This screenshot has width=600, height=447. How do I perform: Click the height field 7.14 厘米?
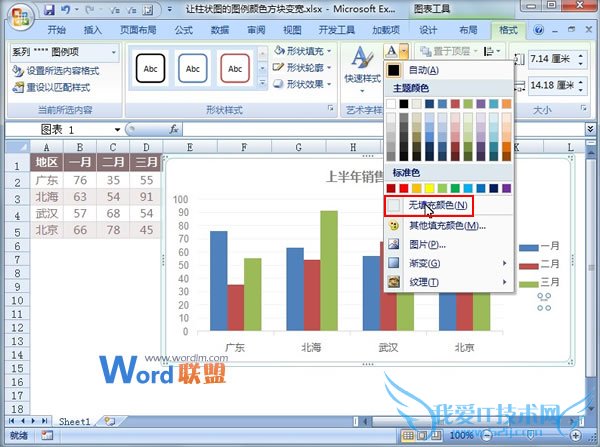(552, 59)
